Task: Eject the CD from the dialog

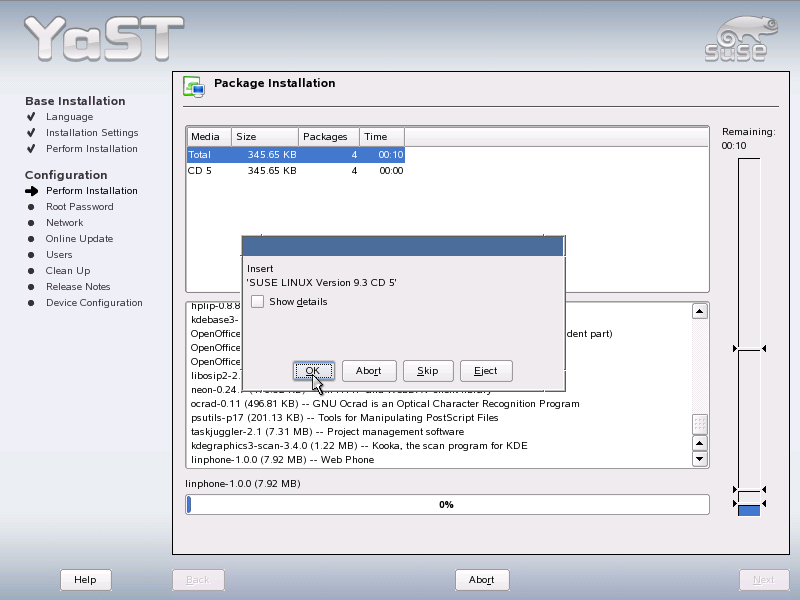Action: [486, 371]
